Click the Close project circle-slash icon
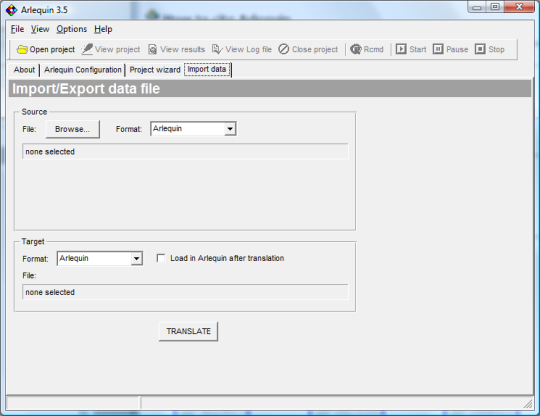Image resolution: width=540 pixels, height=416 pixels. click(283, 49)
